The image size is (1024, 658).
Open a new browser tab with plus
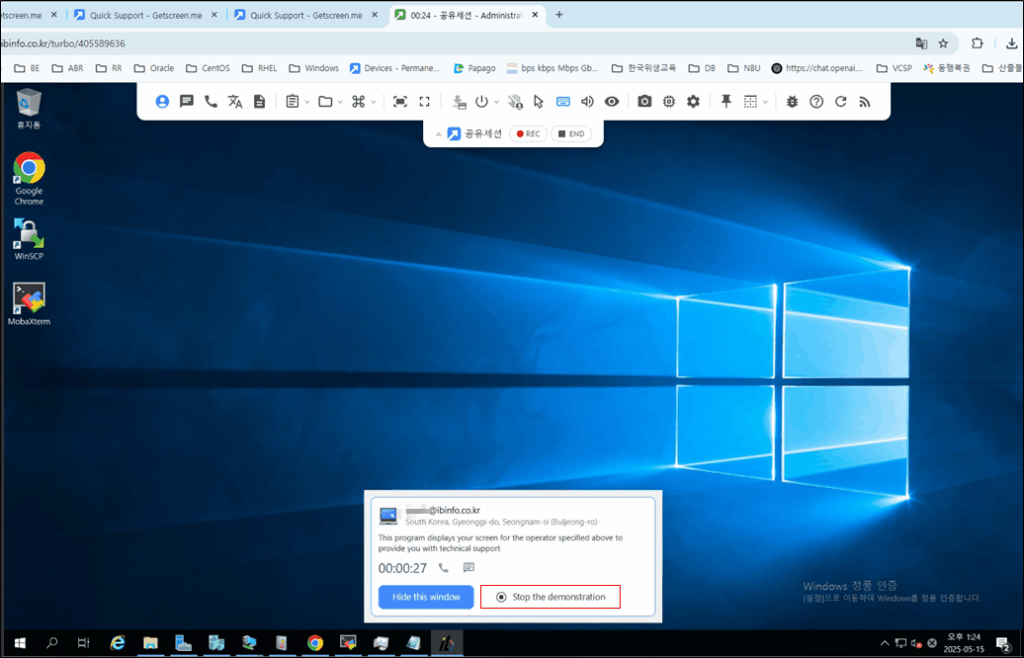(559, 14)
